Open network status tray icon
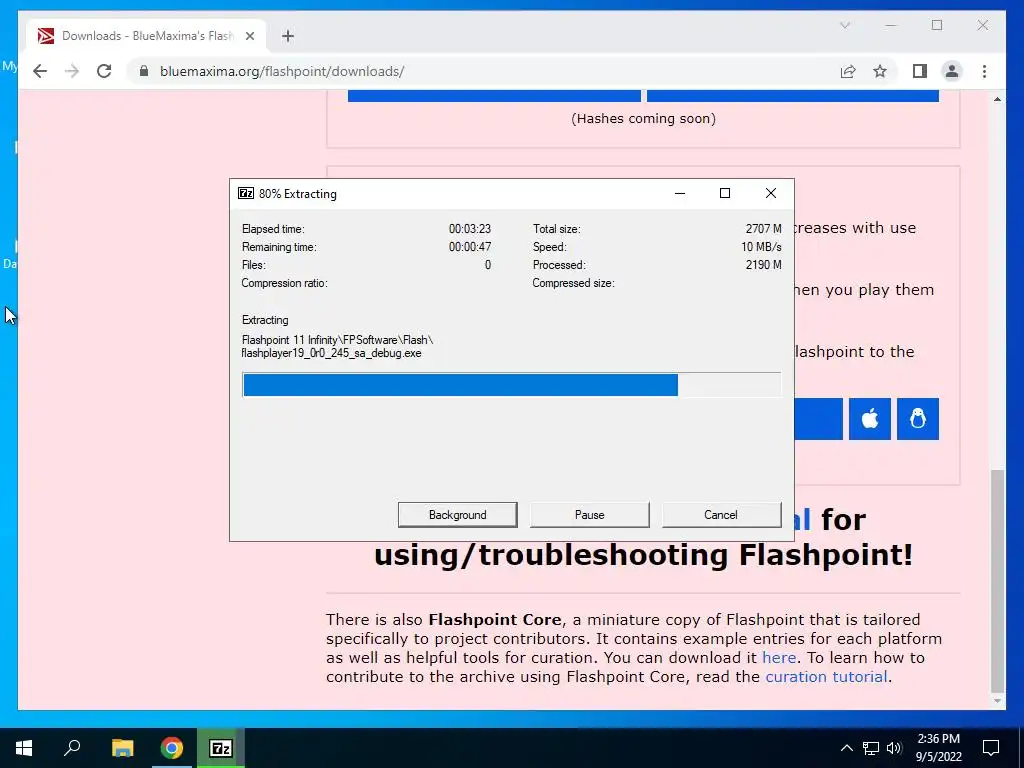 (871, 748)
